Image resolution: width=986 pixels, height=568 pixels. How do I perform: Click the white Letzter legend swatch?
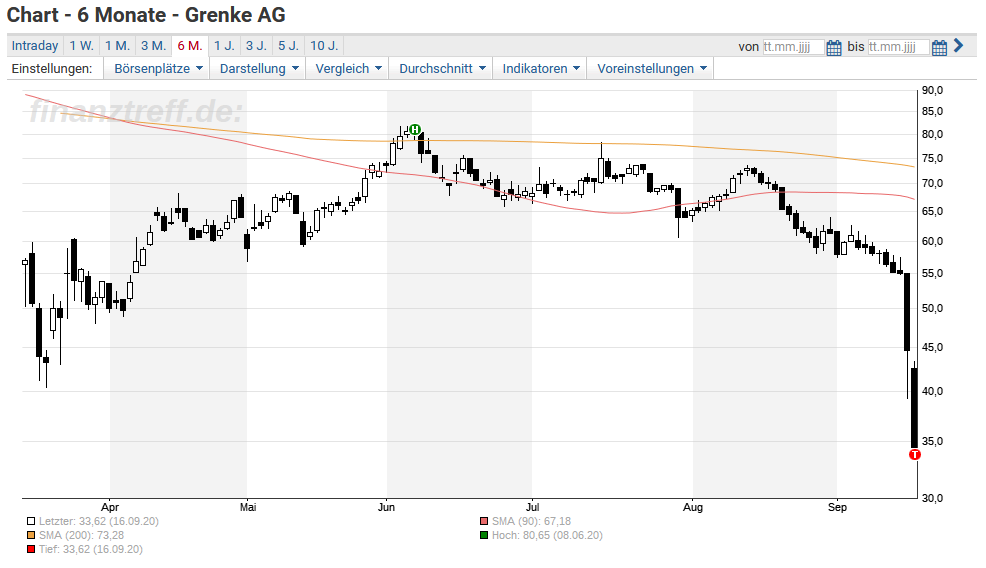[31, 521]
